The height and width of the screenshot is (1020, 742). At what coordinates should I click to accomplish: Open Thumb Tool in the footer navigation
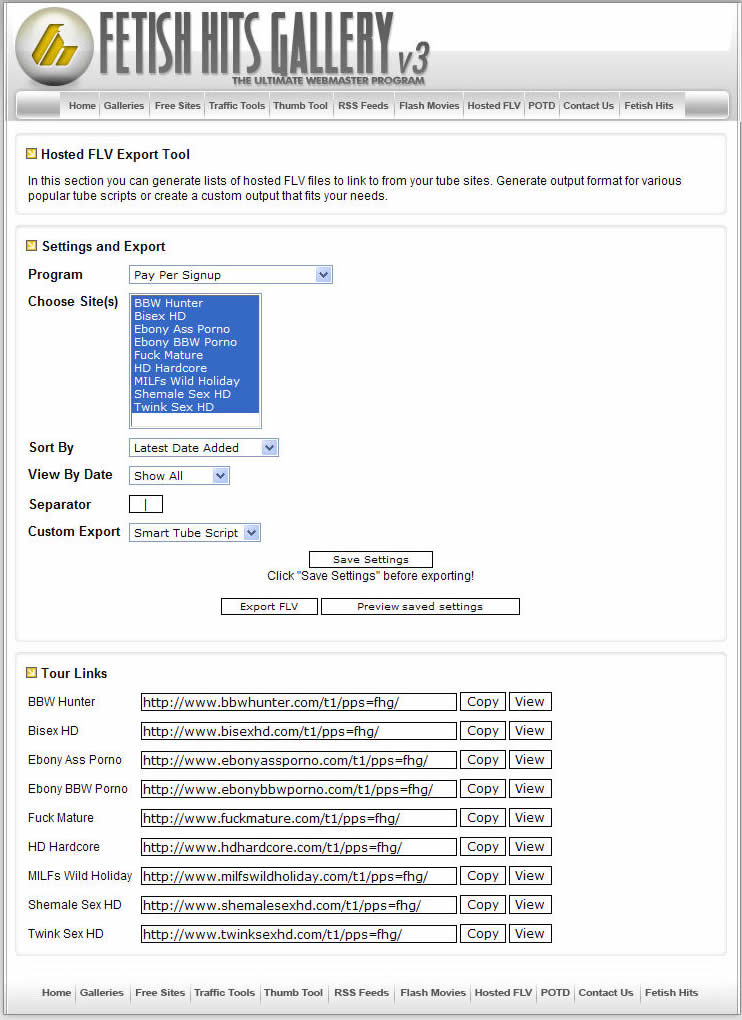293,992
